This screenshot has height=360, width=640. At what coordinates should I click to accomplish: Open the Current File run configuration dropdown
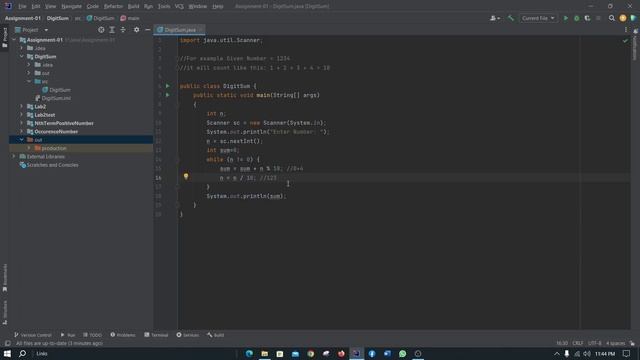click(538, 18)
